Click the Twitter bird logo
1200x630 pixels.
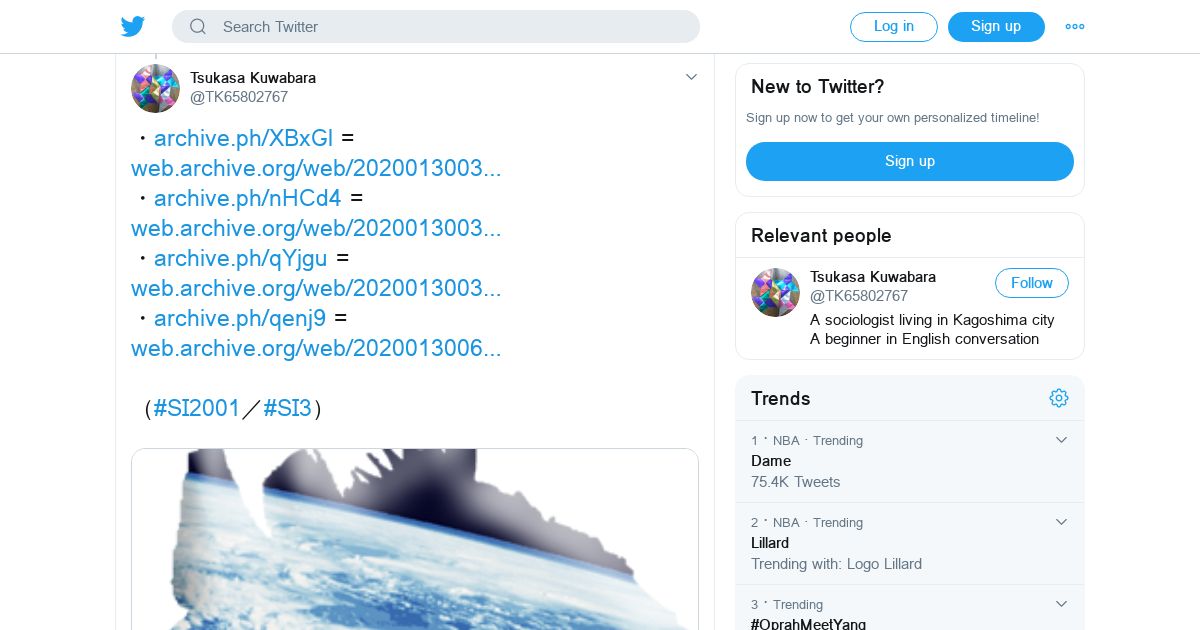point(133,27)
